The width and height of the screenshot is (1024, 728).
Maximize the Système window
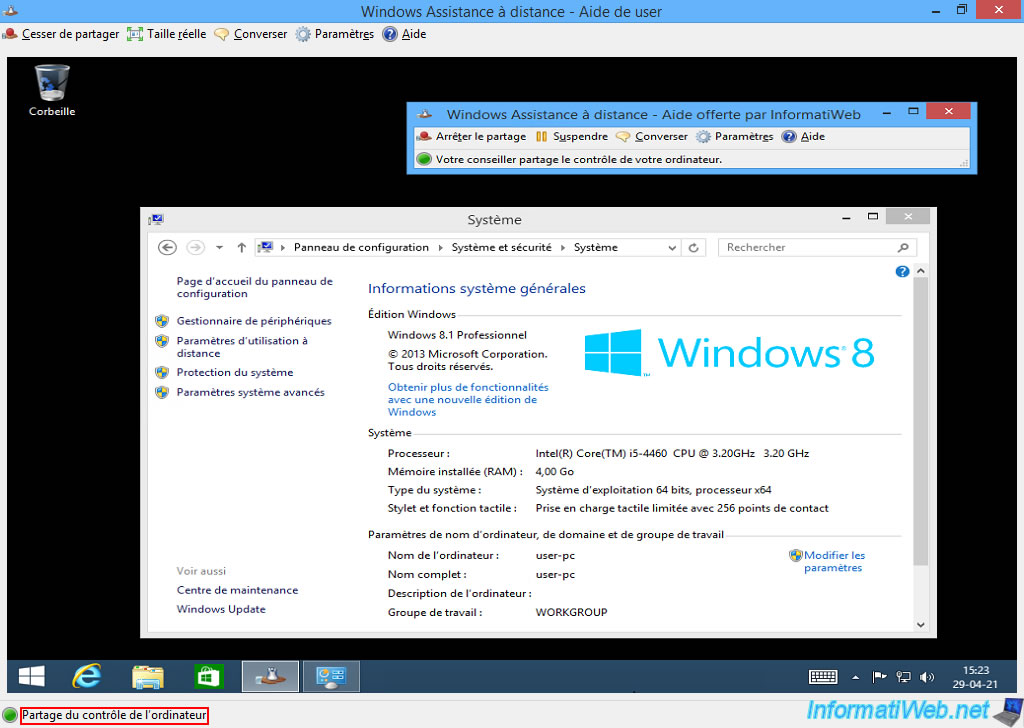[x=872, y=217]
